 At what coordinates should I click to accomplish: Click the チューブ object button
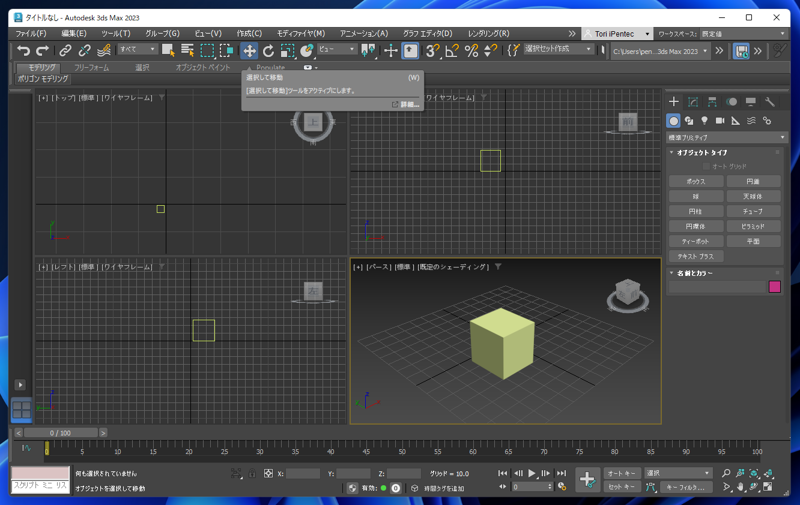pyautogui.click(x=753, y=211)
